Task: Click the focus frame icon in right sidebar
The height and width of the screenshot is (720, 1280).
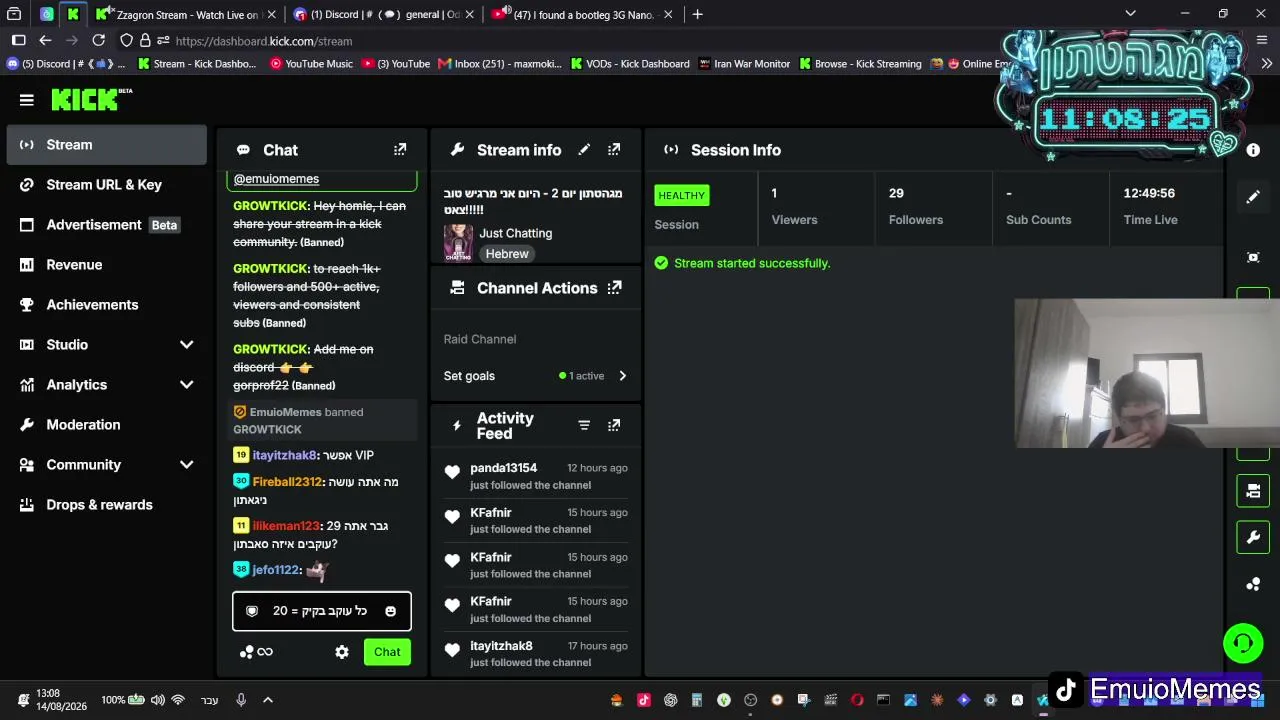Action: coord(1253,257)
